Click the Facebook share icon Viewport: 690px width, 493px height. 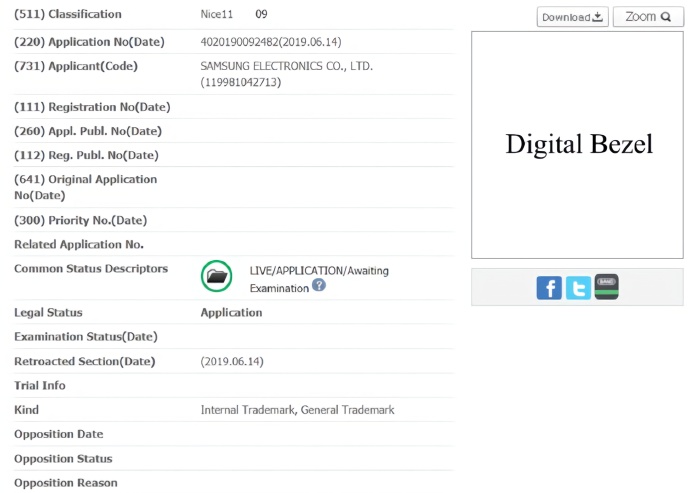(549, 288)
